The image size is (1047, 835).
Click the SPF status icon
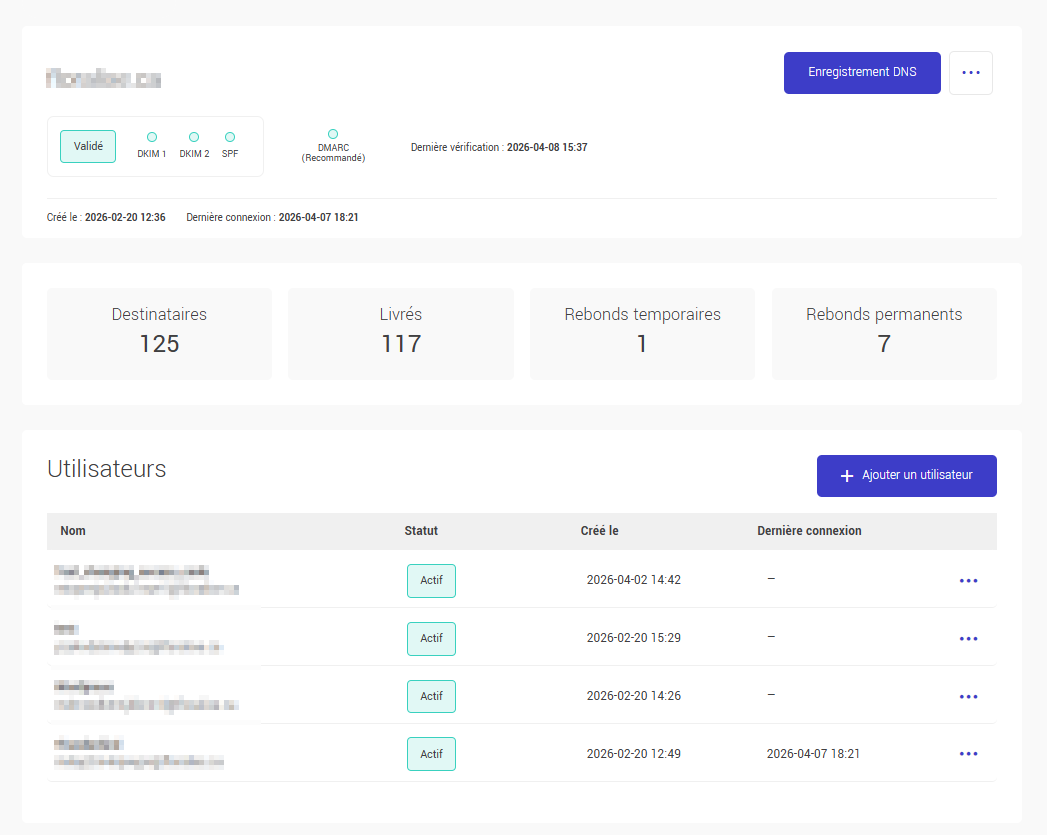229,138
